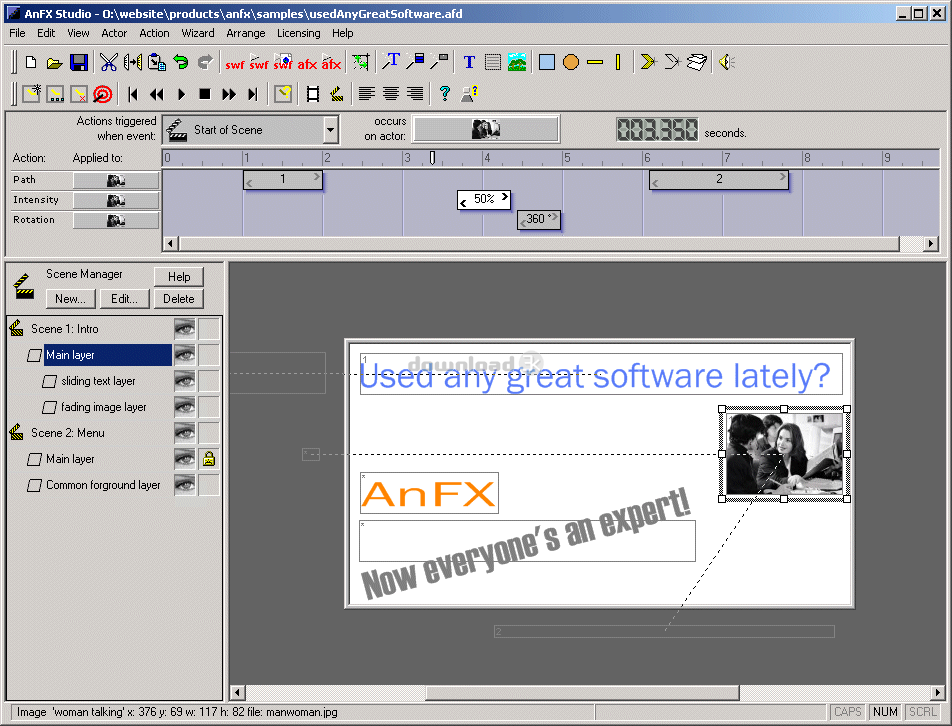Jump to end of timeline
952x726 pixels.
coord(253,94)
